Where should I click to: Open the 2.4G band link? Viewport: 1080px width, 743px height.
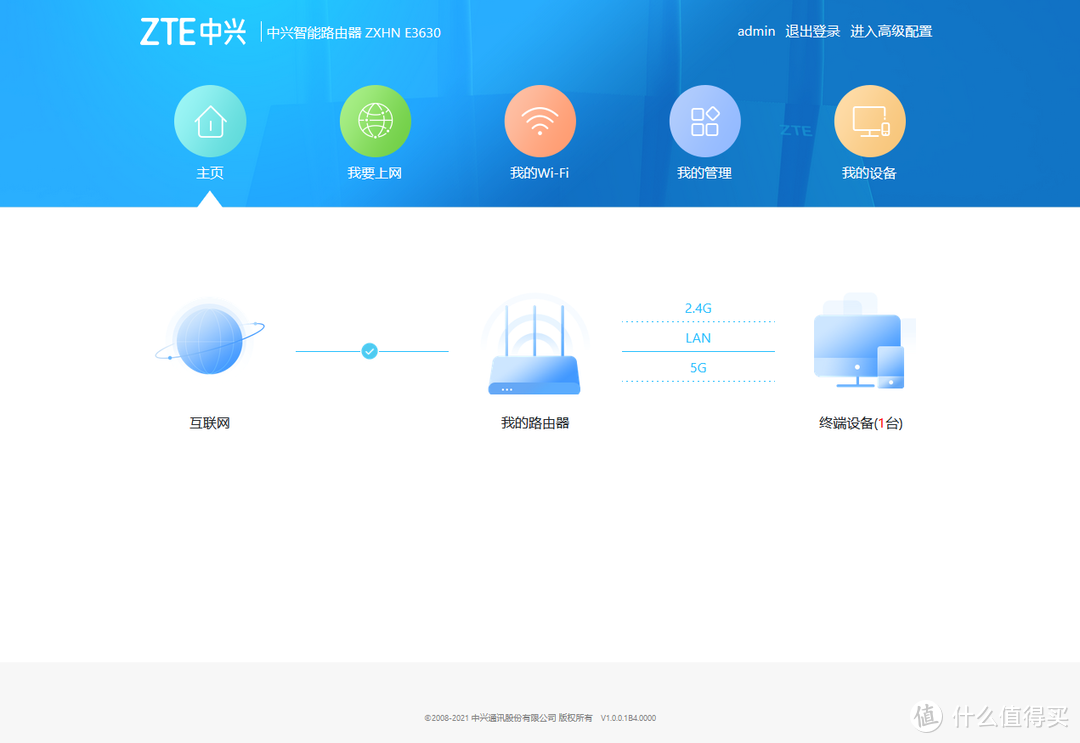pyautogui.click(x=697, y=308)
